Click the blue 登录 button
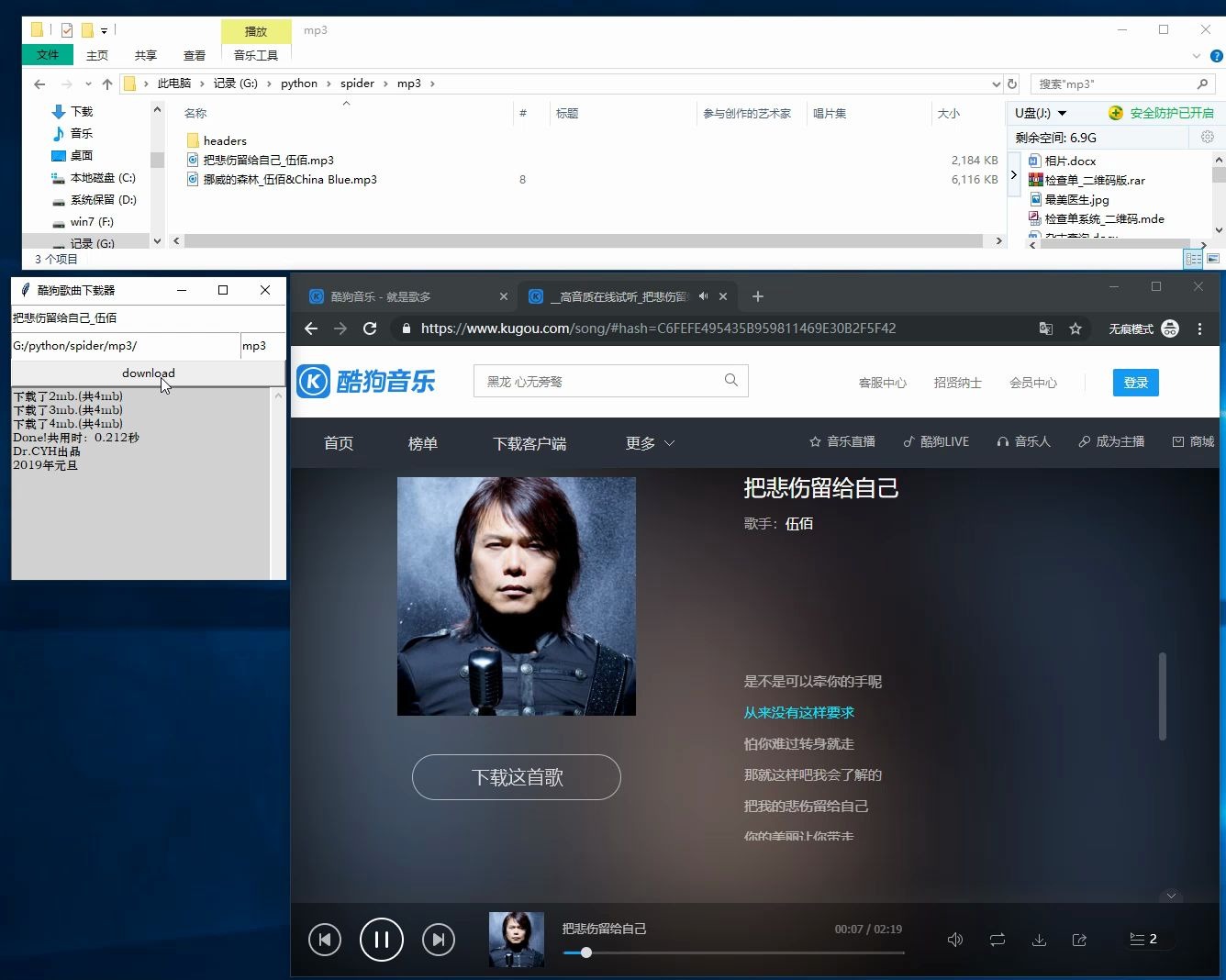 [x=1136, y=382]
